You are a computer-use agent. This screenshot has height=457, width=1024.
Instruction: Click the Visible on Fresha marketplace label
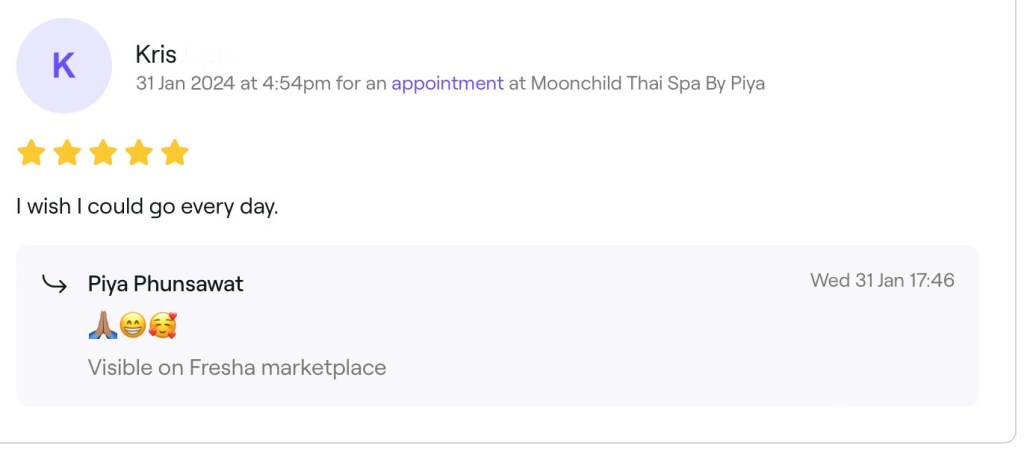(x=237, y=367)
